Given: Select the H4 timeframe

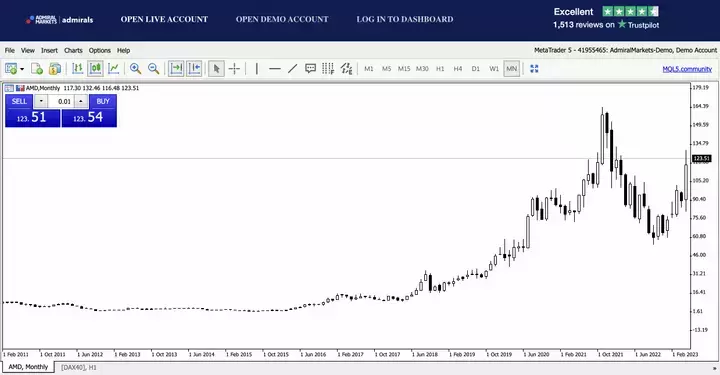Looking at the screenshot, I should click(x=458, y=69).
